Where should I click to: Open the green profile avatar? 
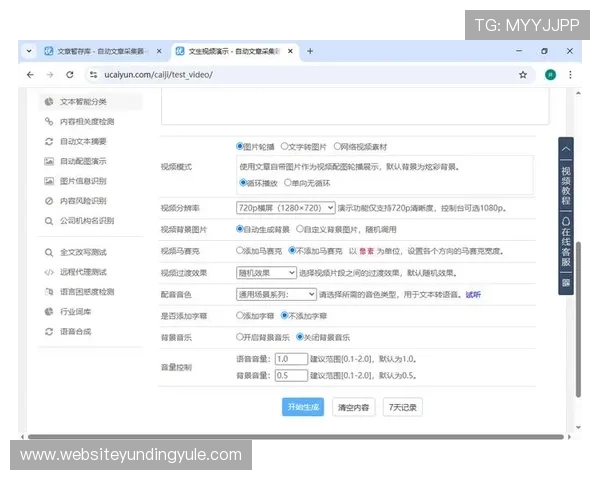click(x=550, y=75)
